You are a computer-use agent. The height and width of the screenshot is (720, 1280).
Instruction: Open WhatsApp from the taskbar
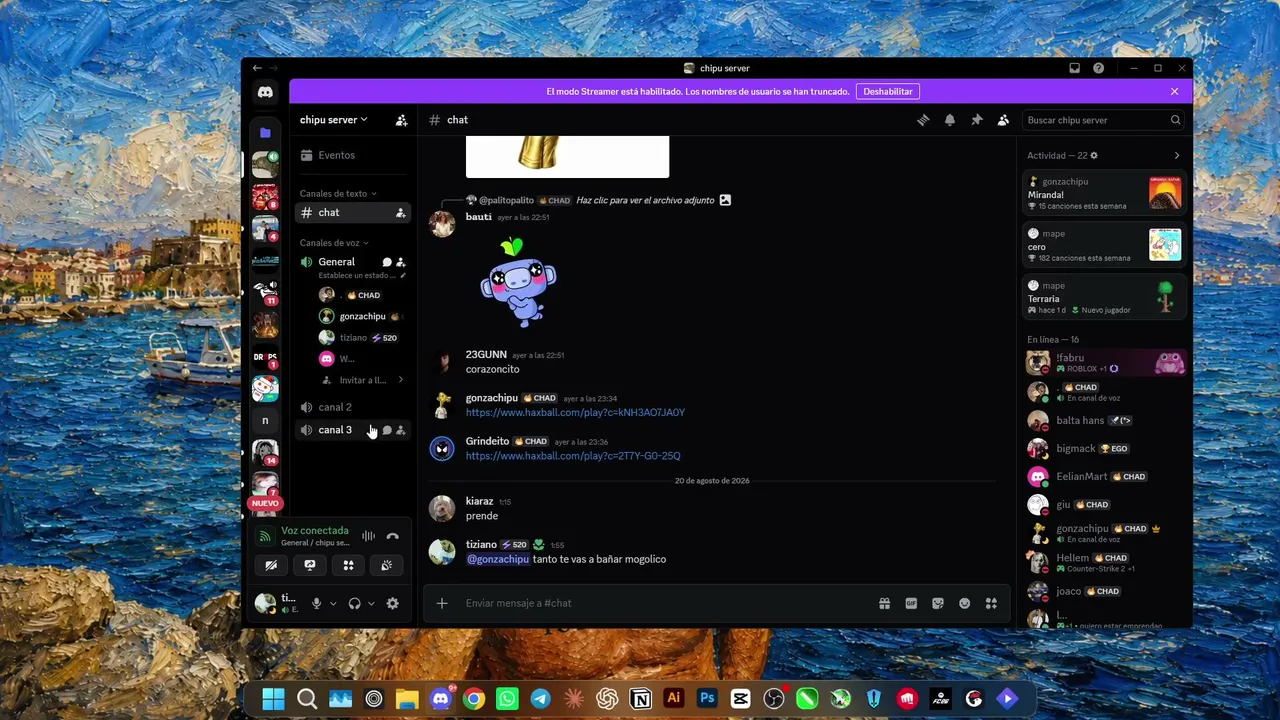pos(507,699)
